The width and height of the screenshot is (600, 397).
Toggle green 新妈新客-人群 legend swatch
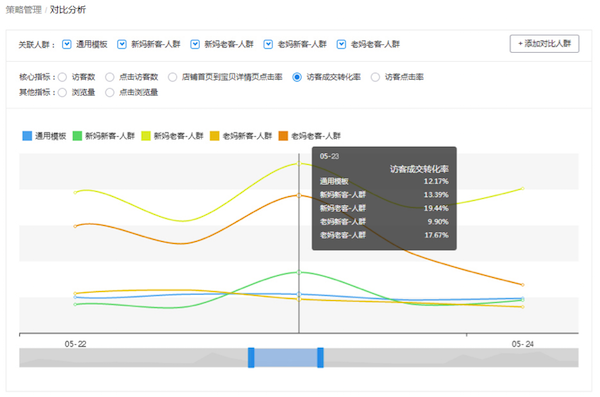coord(77,136)
